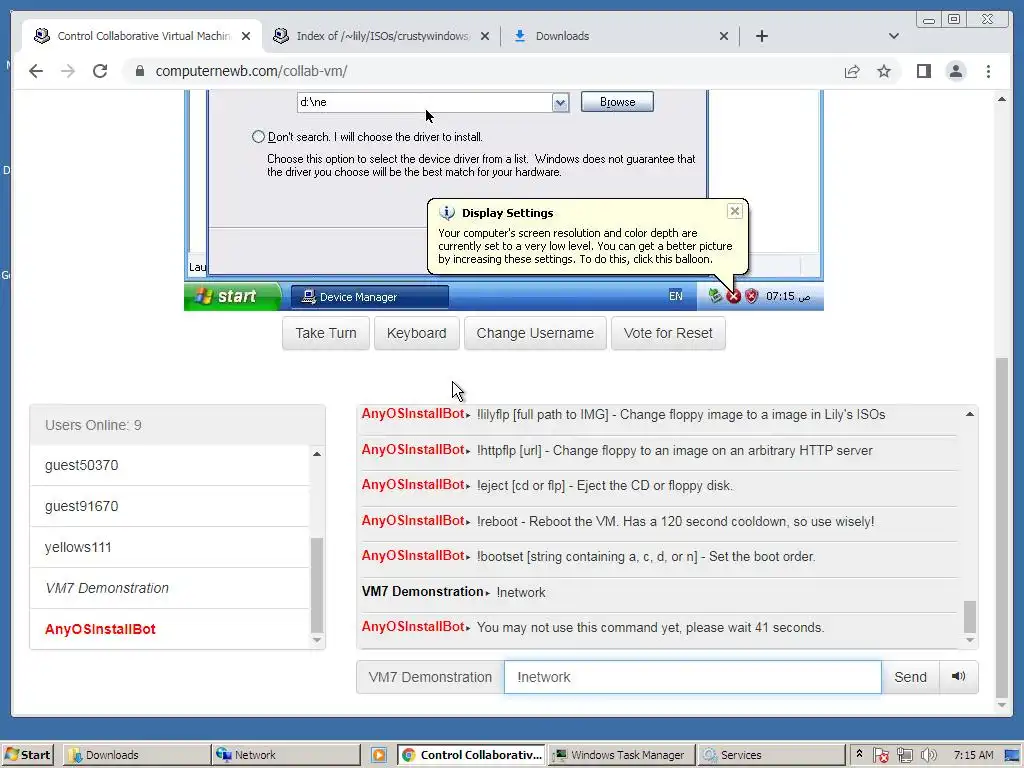Viewport: 1024px width, 768px height.
Task: Click the green hardware tray icon in VM
Action: point(715,296)
